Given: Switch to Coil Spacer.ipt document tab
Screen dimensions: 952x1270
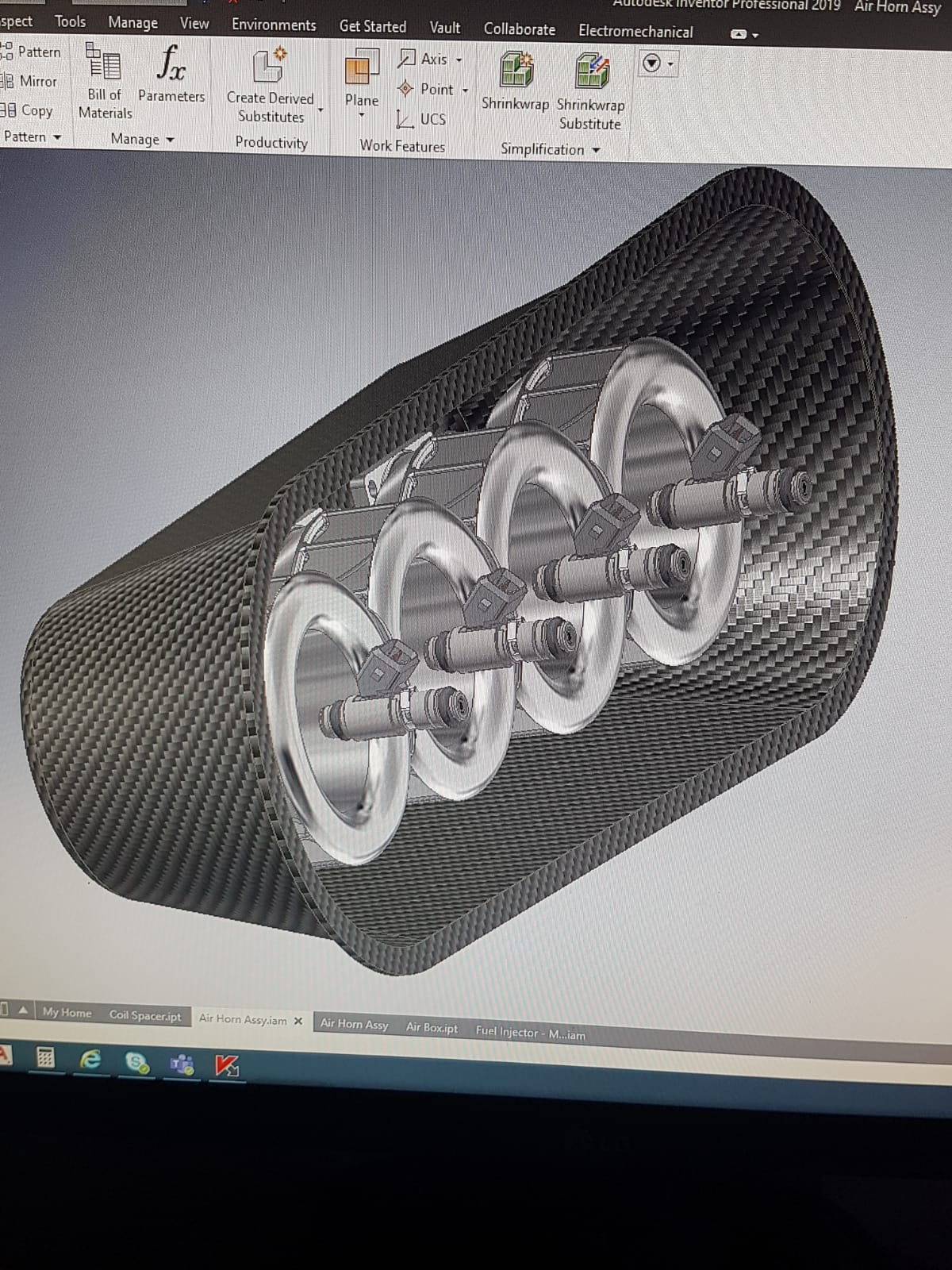Looking at the screenshot, I should pyautogui.click(x=145, y=1015).
